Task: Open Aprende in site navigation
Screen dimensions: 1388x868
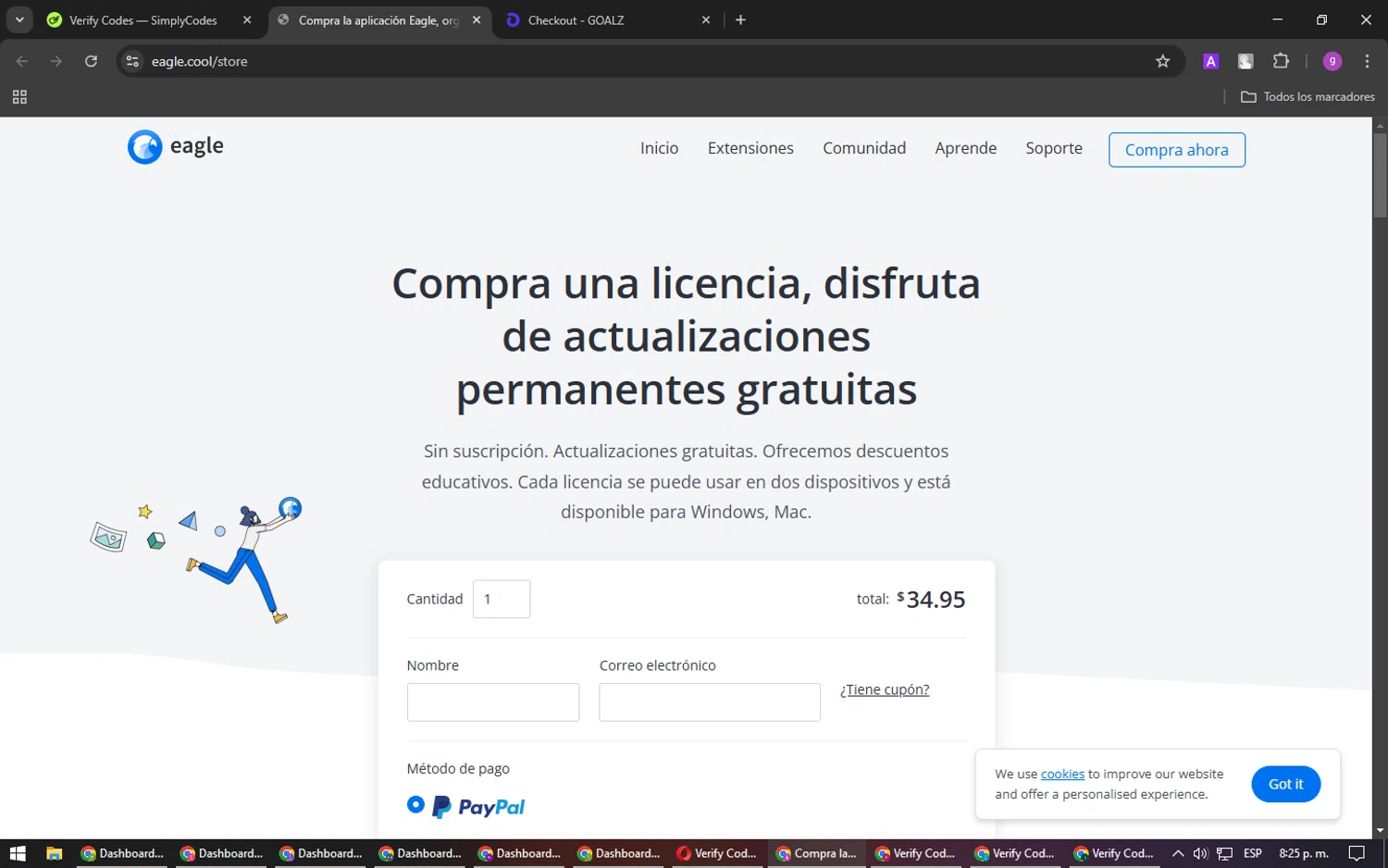Action: coord(965,148)
